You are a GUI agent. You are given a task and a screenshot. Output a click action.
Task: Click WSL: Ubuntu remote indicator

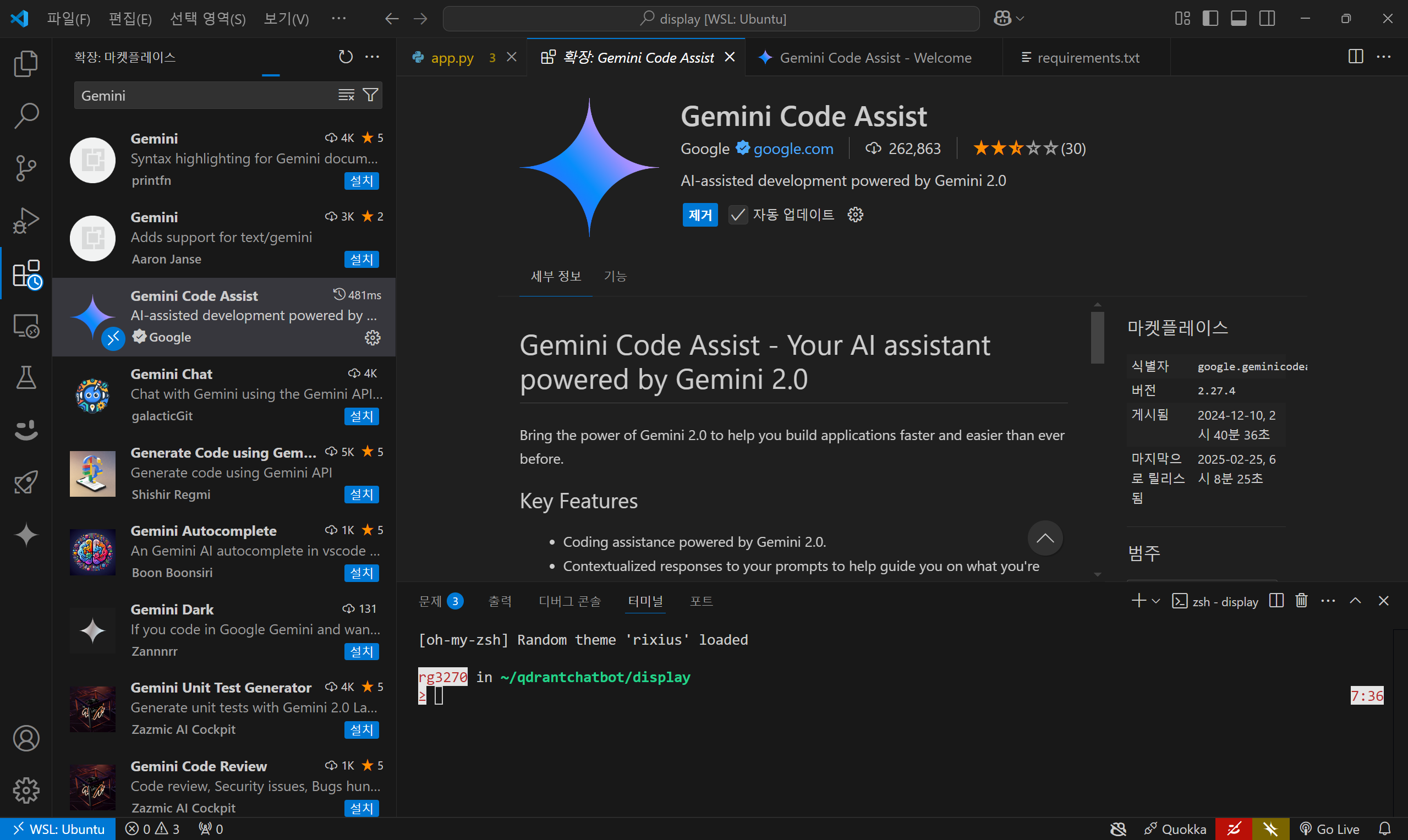(58, 829)
